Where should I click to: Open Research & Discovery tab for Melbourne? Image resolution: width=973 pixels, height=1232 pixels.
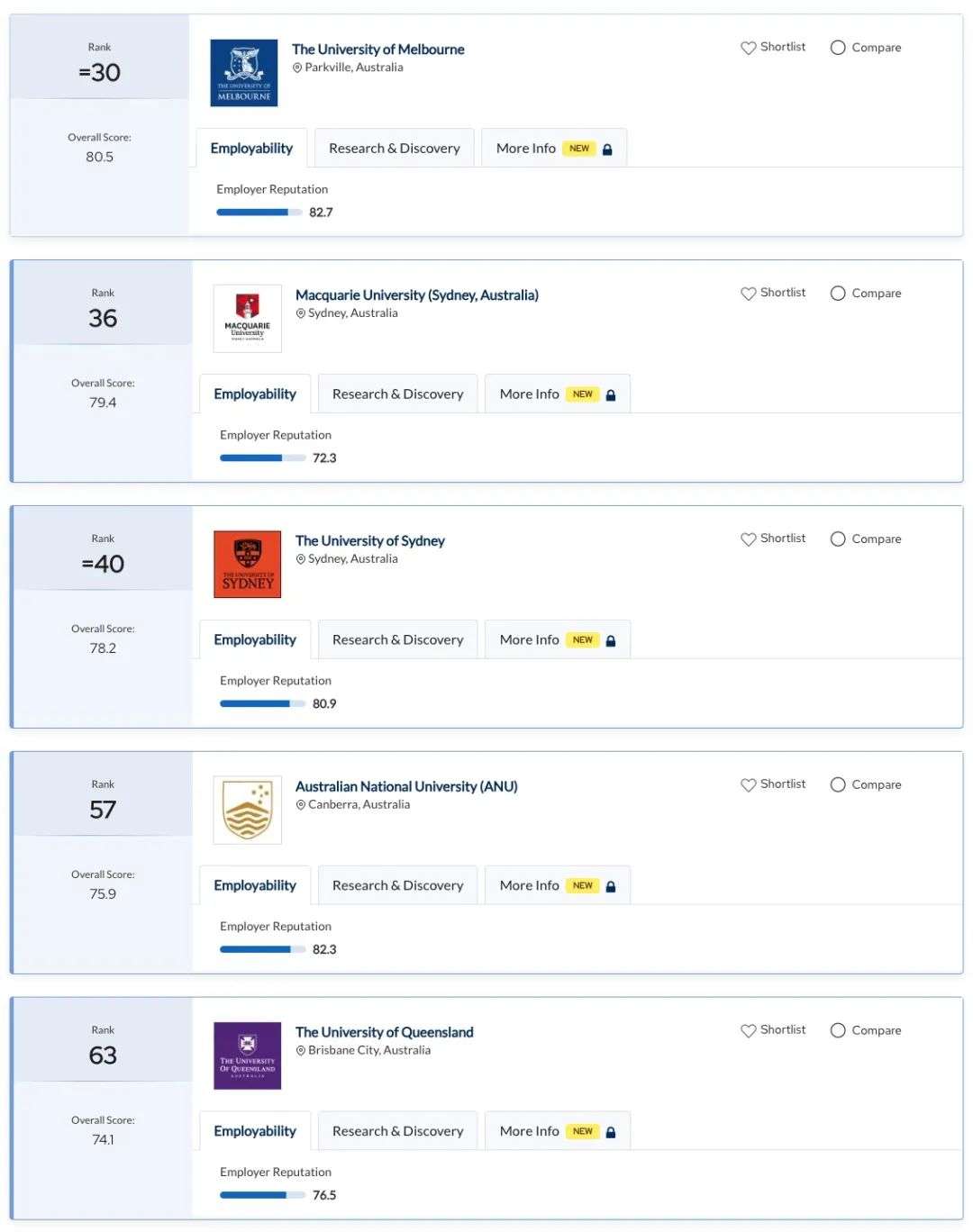tap(395, 149)
